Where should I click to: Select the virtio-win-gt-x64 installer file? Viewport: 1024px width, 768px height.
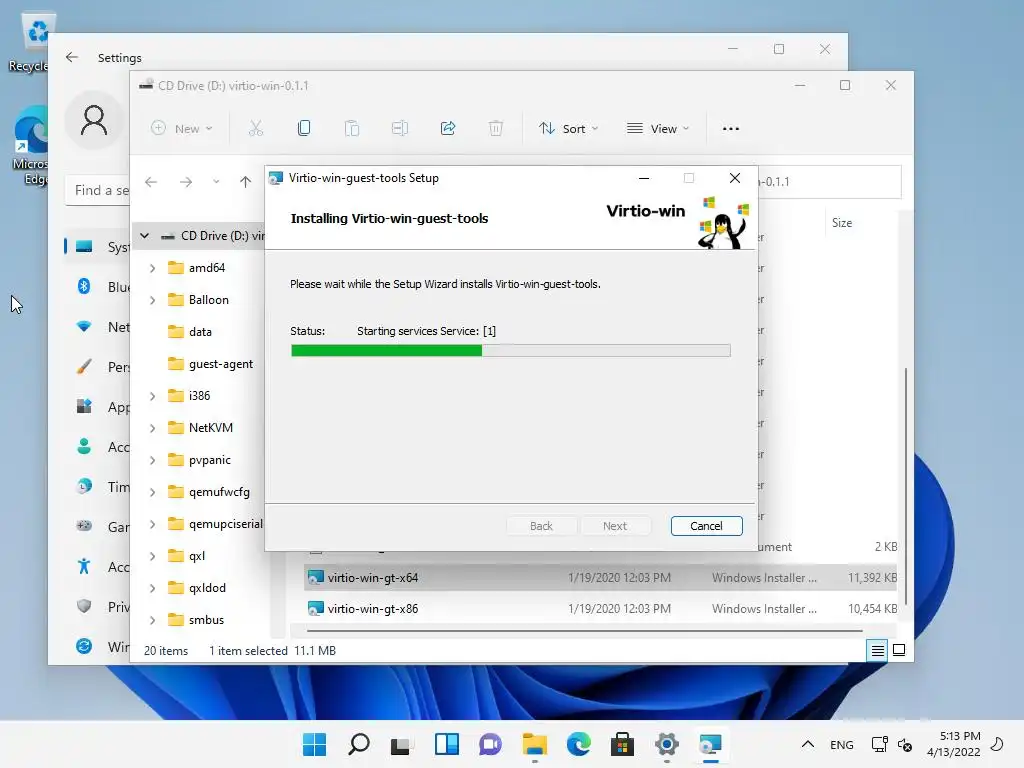(600, 577)
